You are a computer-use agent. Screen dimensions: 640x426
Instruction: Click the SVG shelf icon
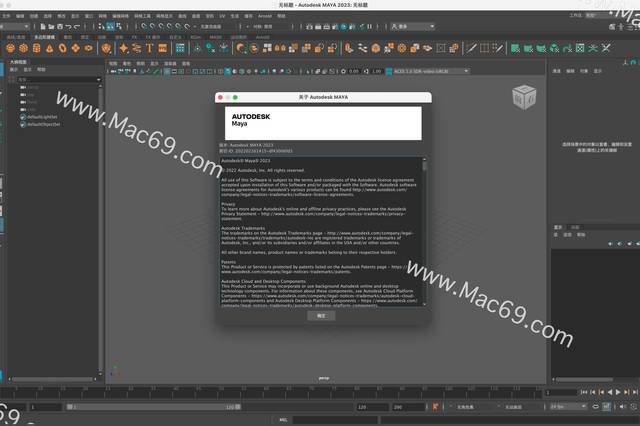pos(162,48)
